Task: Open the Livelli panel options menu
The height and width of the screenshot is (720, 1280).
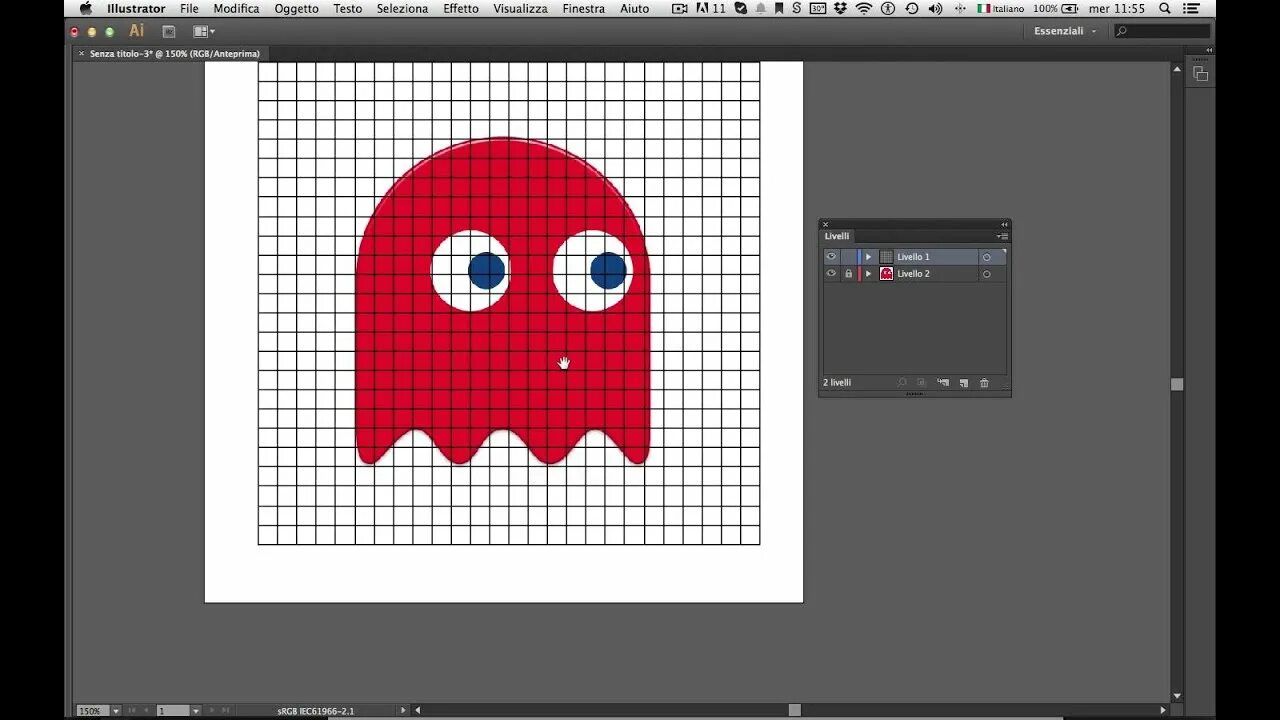Action: click(1002, 237)
